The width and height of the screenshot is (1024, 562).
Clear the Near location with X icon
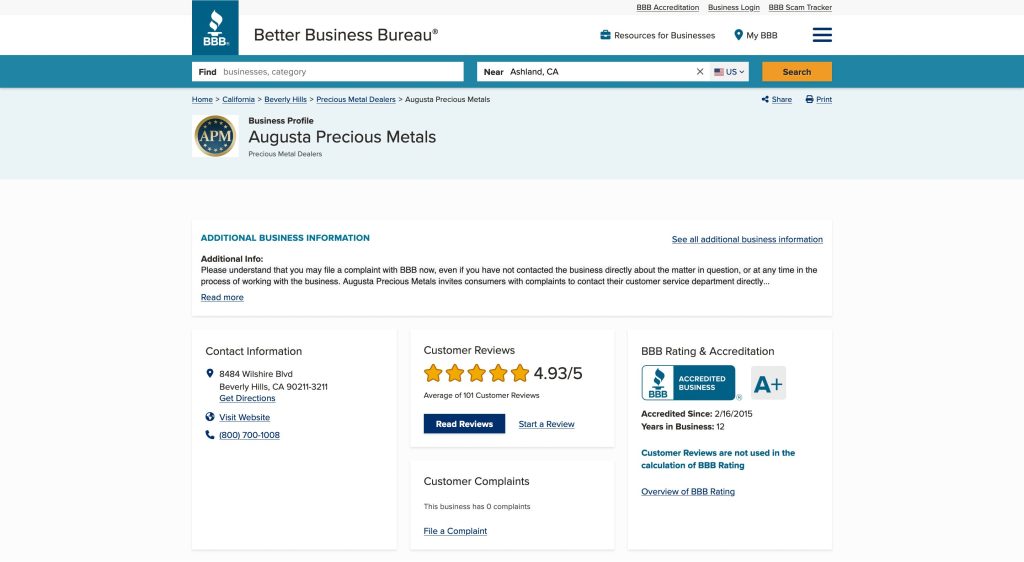coord(700,72)
